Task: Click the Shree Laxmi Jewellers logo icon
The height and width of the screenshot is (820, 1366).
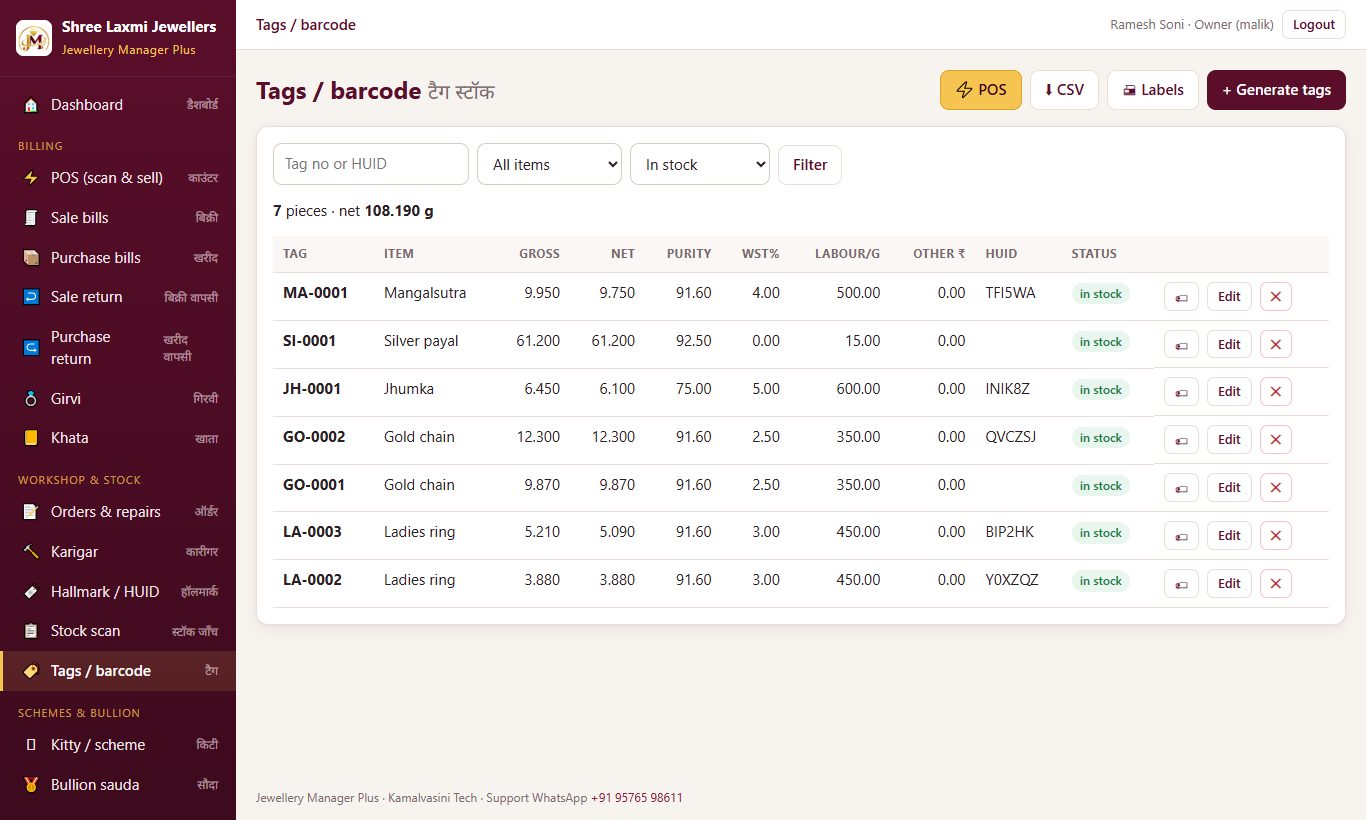Action: (x=34, y=38)
